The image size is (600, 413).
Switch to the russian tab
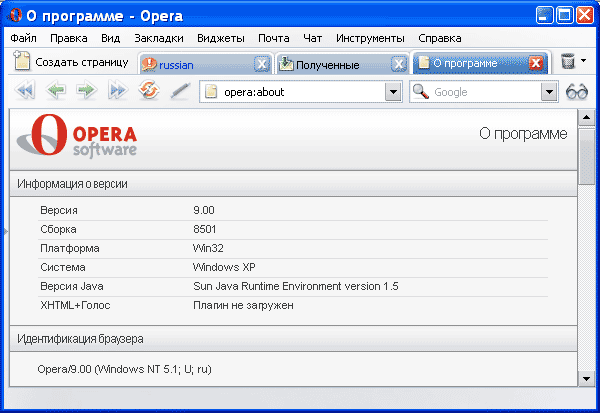(205, 64)
